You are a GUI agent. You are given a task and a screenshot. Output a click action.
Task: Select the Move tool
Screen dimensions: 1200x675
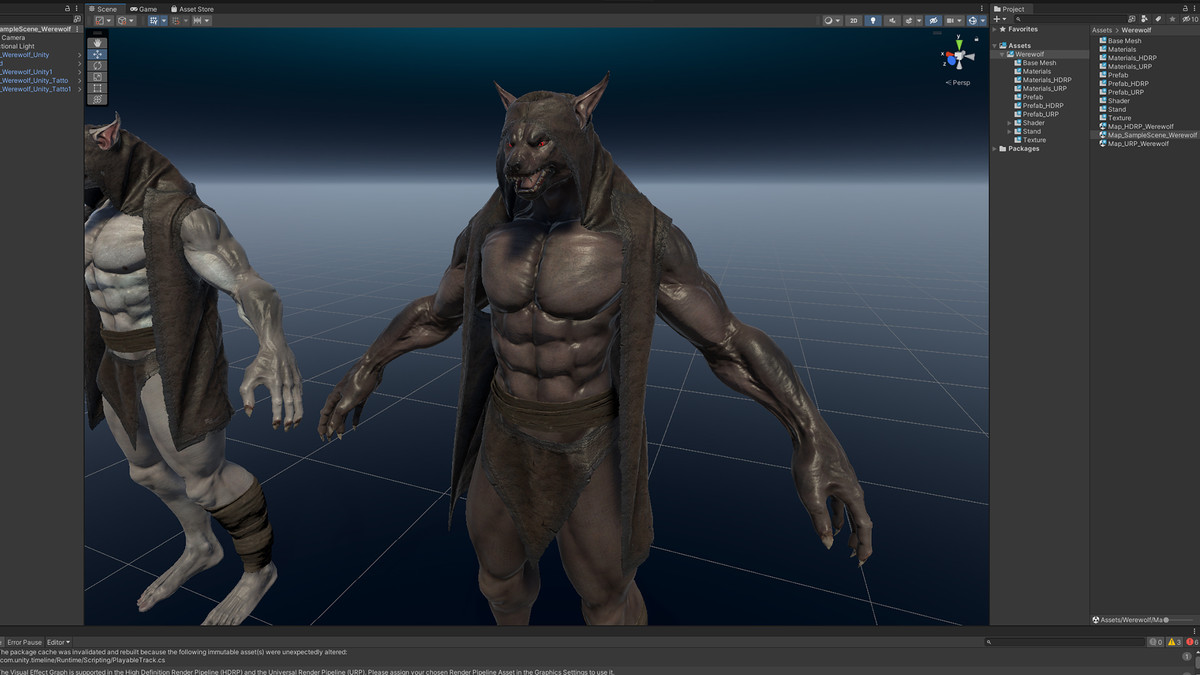[x=97, y=54]
